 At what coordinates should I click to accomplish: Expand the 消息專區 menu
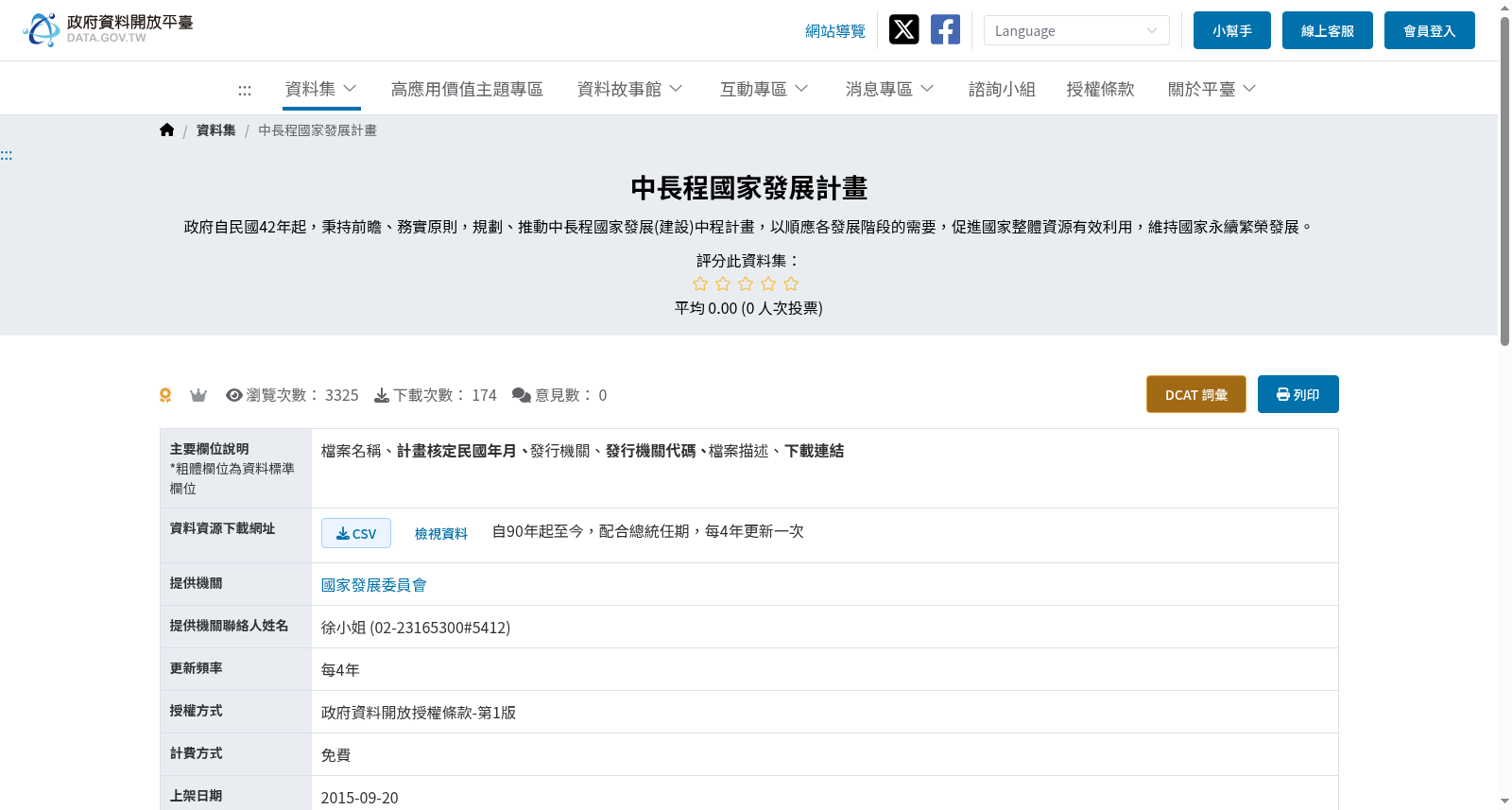[890, 89]
